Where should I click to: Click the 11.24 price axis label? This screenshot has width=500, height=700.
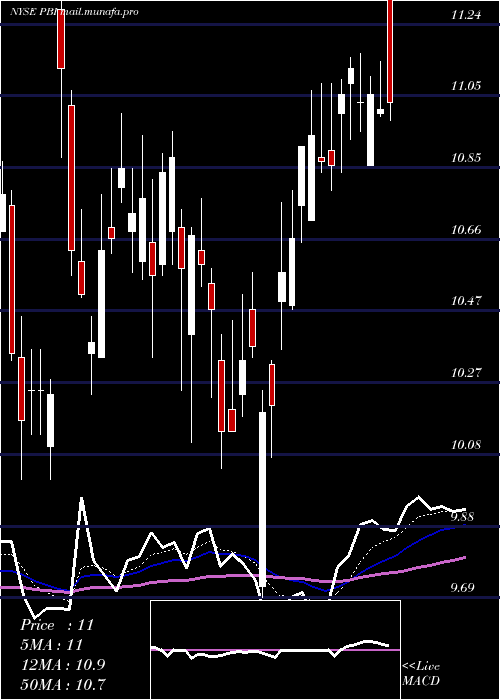tap(466, 15)
